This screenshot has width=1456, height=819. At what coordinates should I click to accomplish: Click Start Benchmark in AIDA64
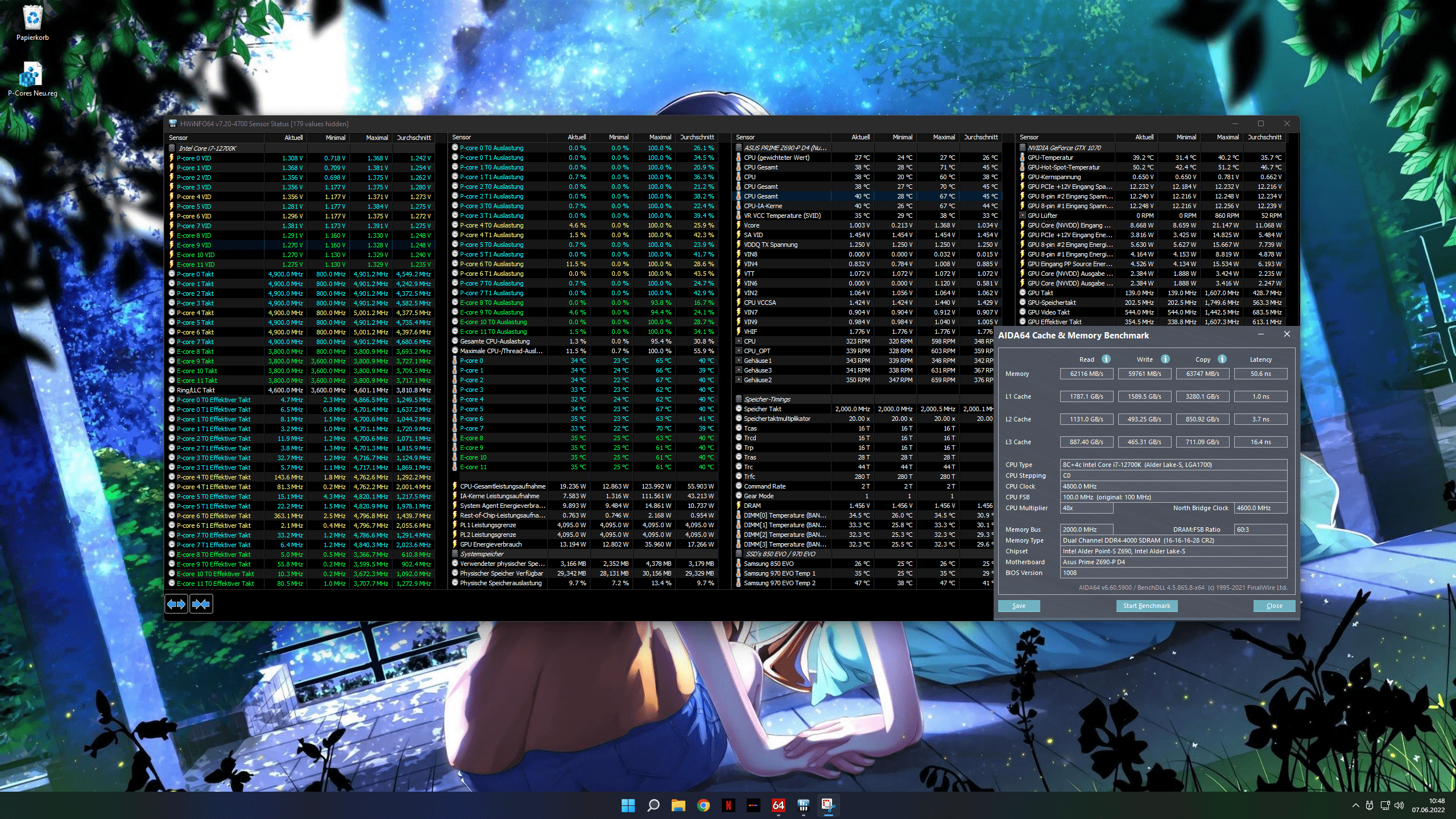[x=1147, y=606]
